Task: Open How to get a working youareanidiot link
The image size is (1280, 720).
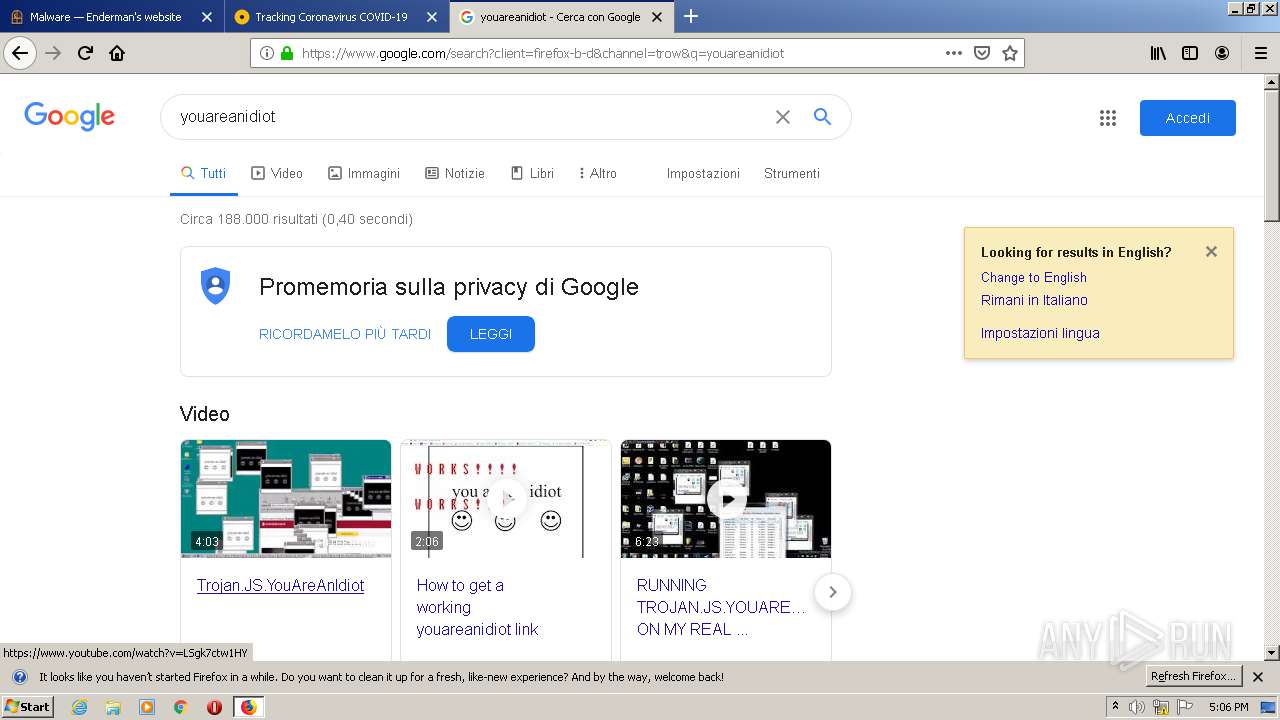Action: tap(478, 607)
